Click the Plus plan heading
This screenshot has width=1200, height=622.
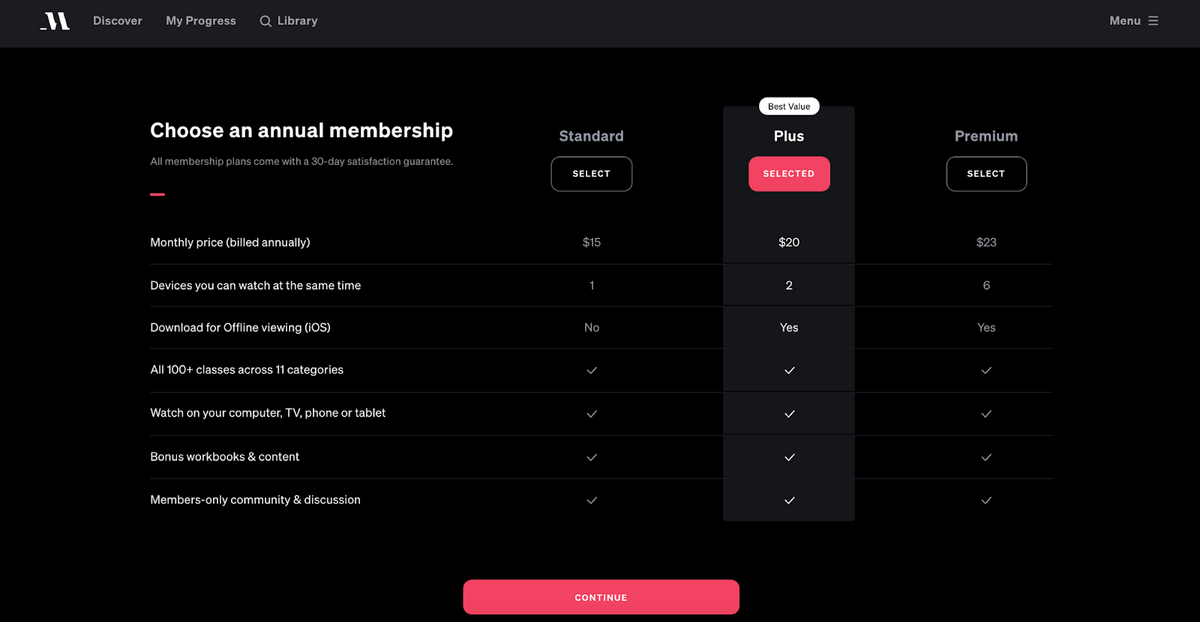(x=789, y=136)
